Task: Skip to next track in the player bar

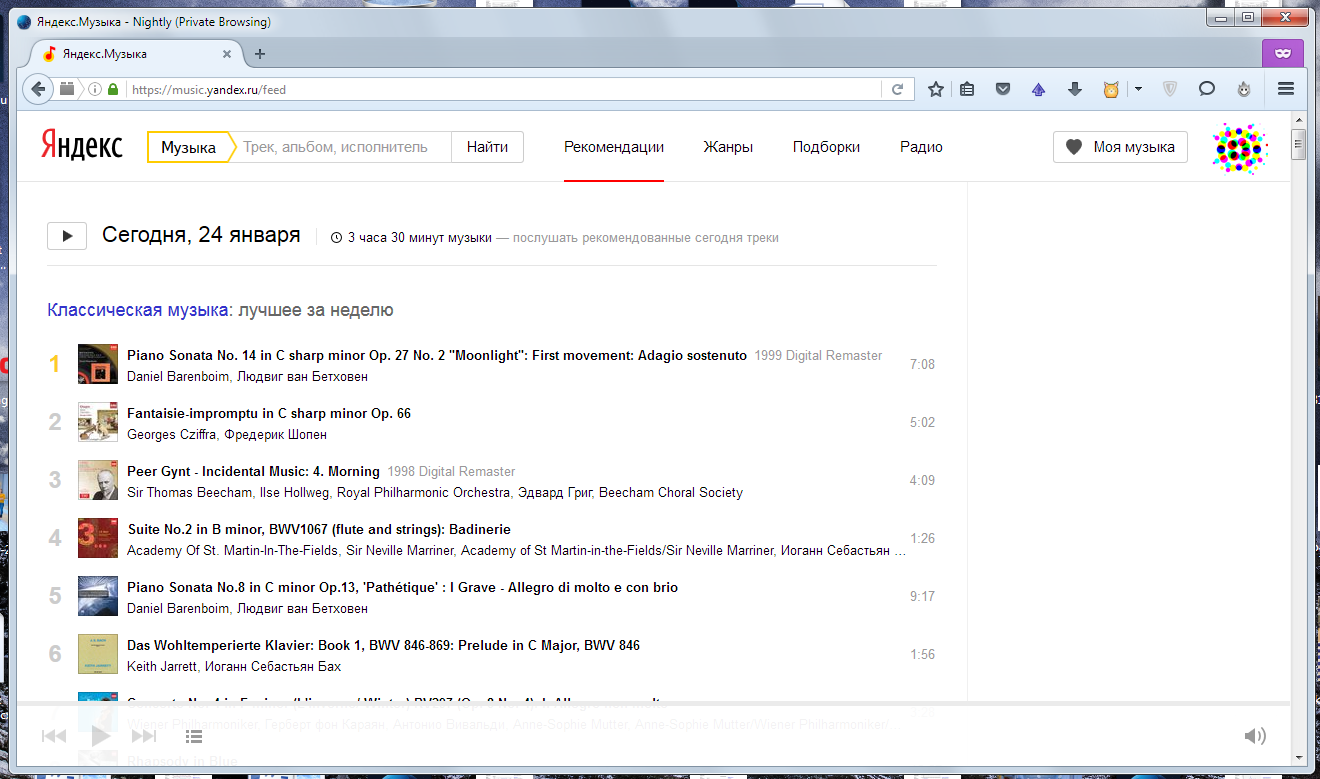Action: 144,736
